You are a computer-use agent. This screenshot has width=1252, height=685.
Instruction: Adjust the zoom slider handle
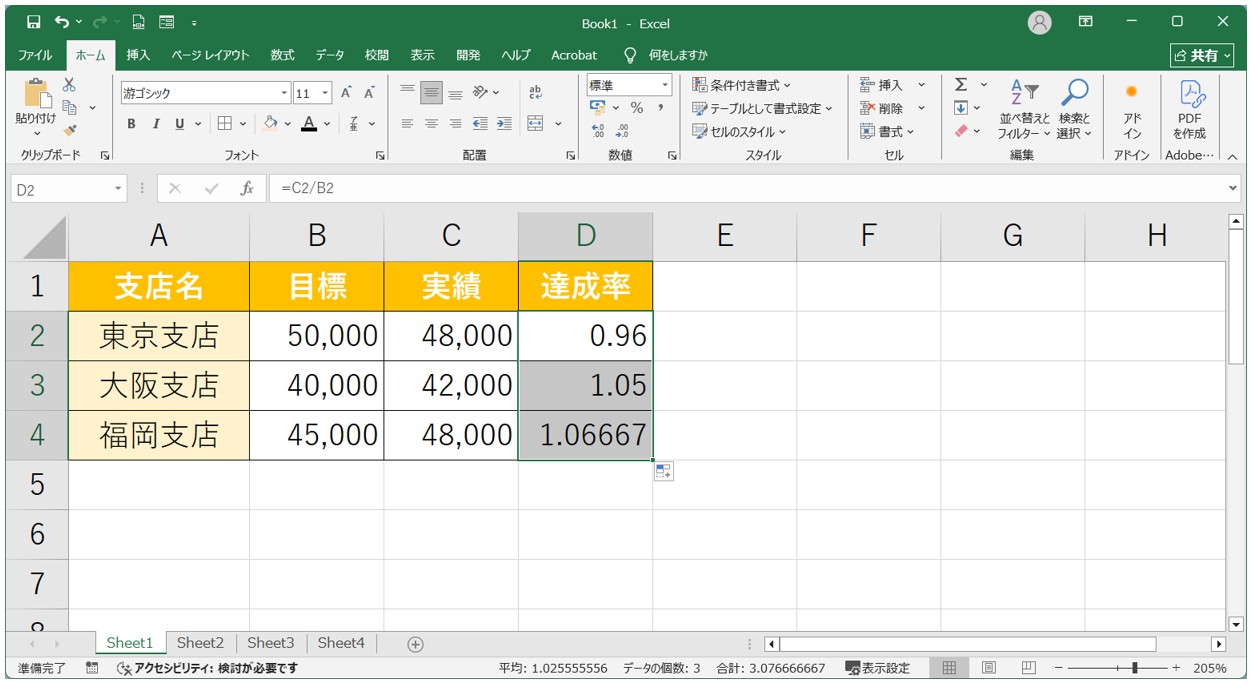[x=1134, y=668]
